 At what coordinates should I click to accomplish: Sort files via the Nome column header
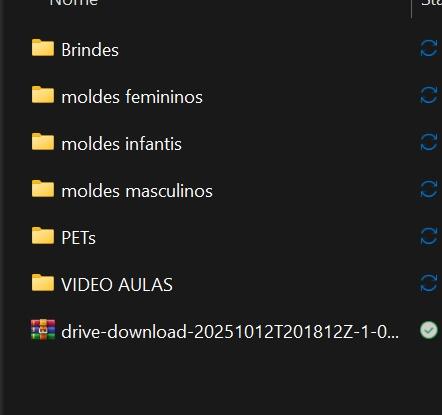(74, 3)
